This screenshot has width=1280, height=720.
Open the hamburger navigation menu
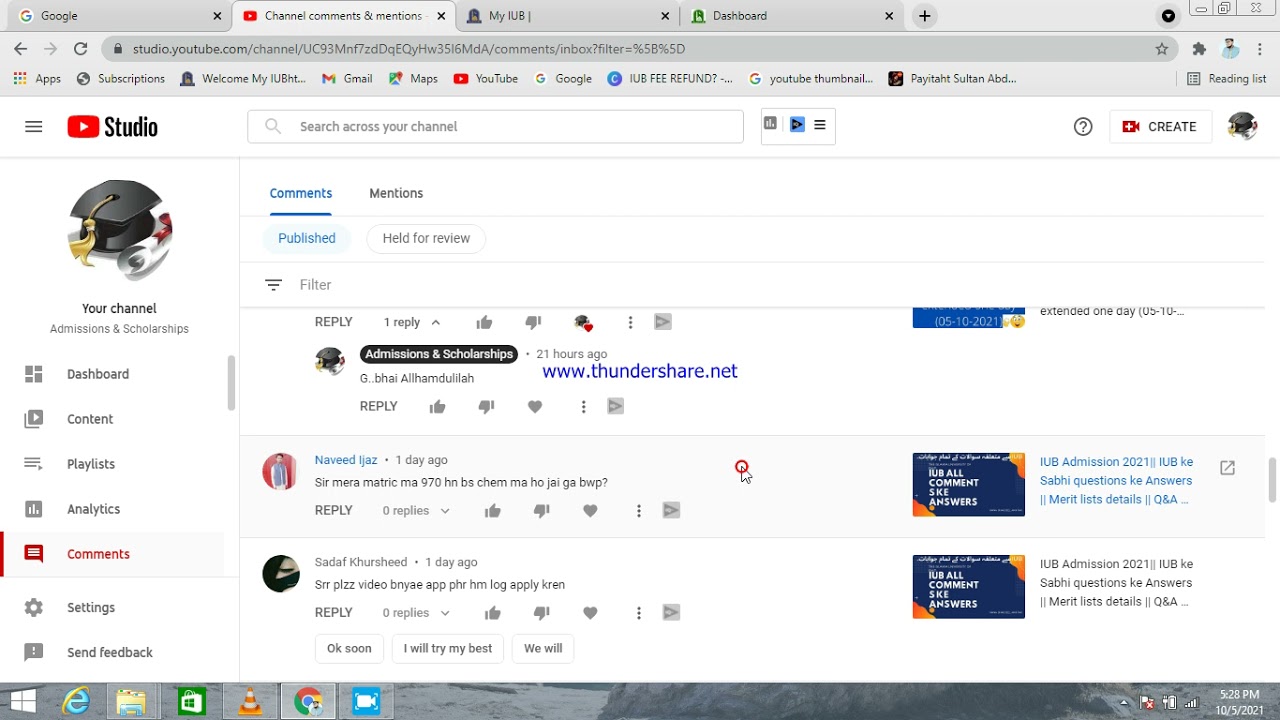(x=34, y=127)
